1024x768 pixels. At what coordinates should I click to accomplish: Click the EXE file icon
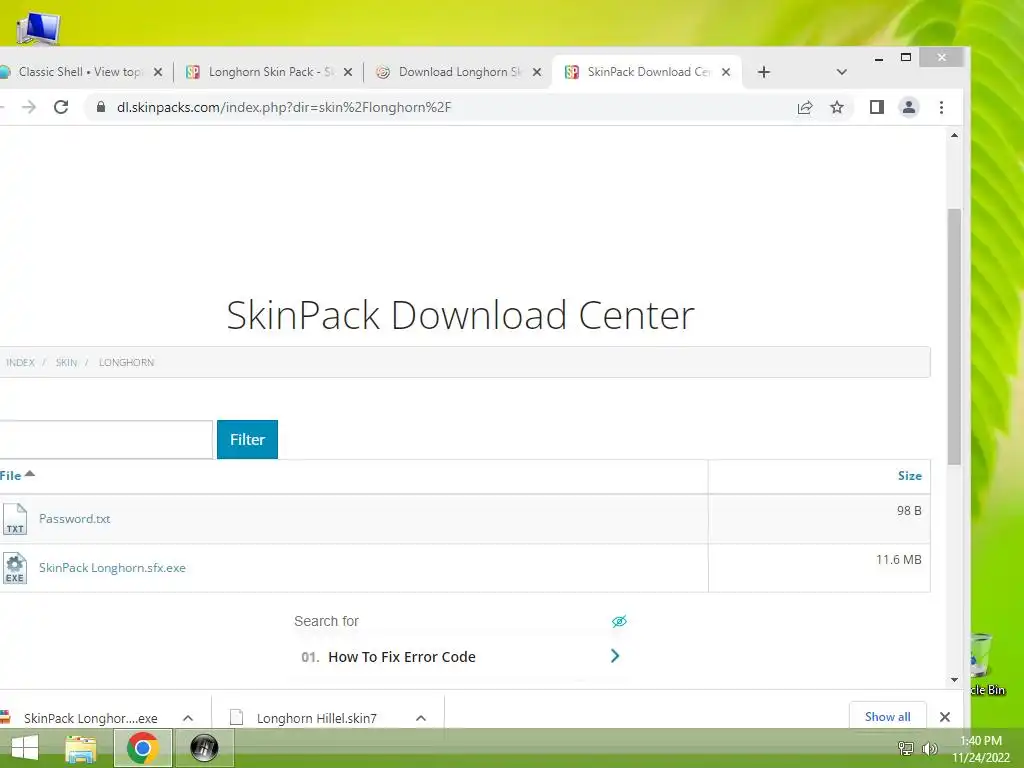point(14,568)
